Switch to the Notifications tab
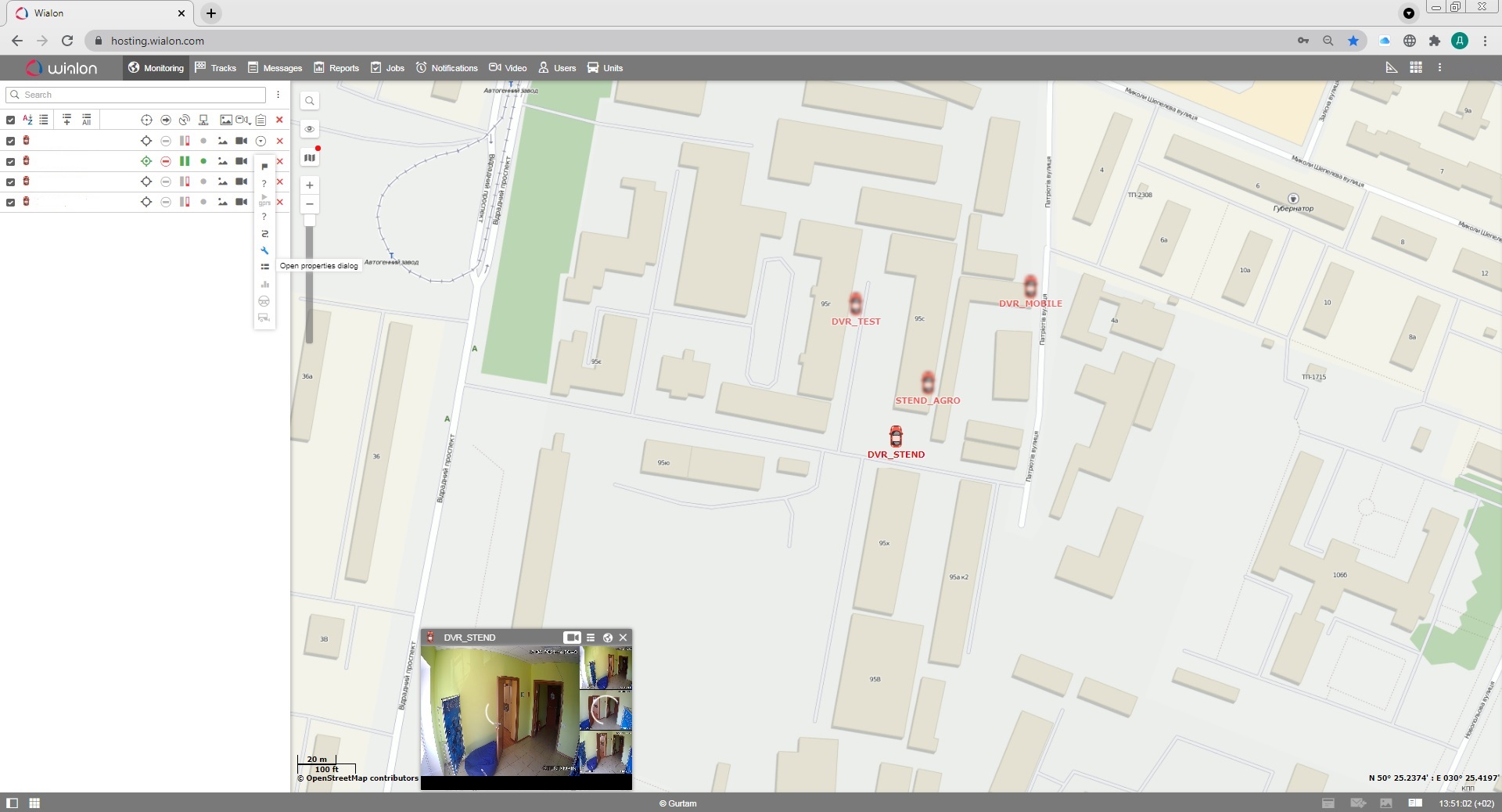1502x812 pixels. [447, 68]
